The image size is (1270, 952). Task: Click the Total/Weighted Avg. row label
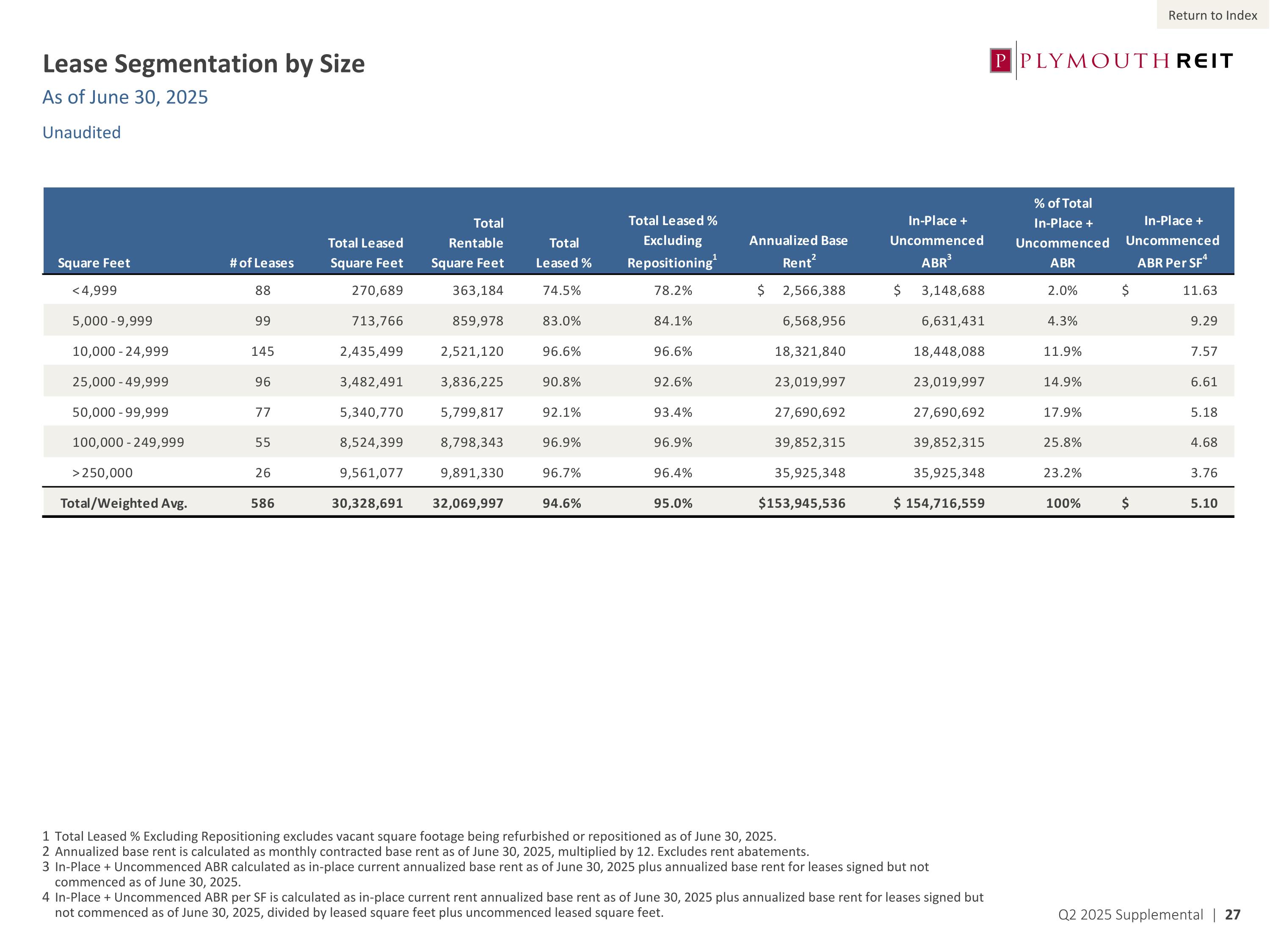tap(124, 503)
